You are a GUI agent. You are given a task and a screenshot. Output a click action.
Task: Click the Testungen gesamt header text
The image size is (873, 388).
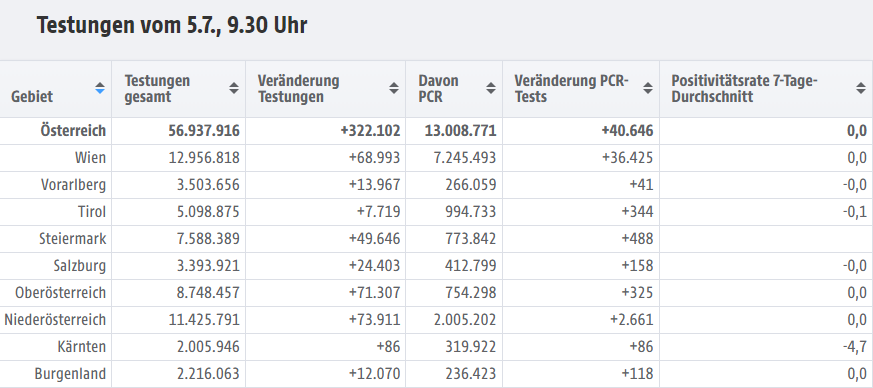(157, 89)
